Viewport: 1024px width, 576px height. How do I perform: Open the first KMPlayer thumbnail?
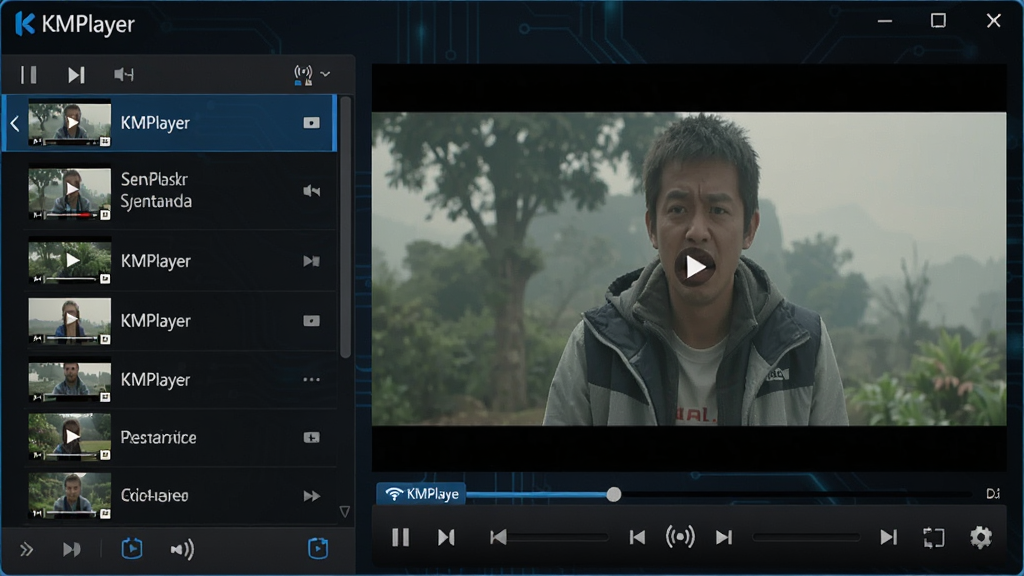[69, 123]
